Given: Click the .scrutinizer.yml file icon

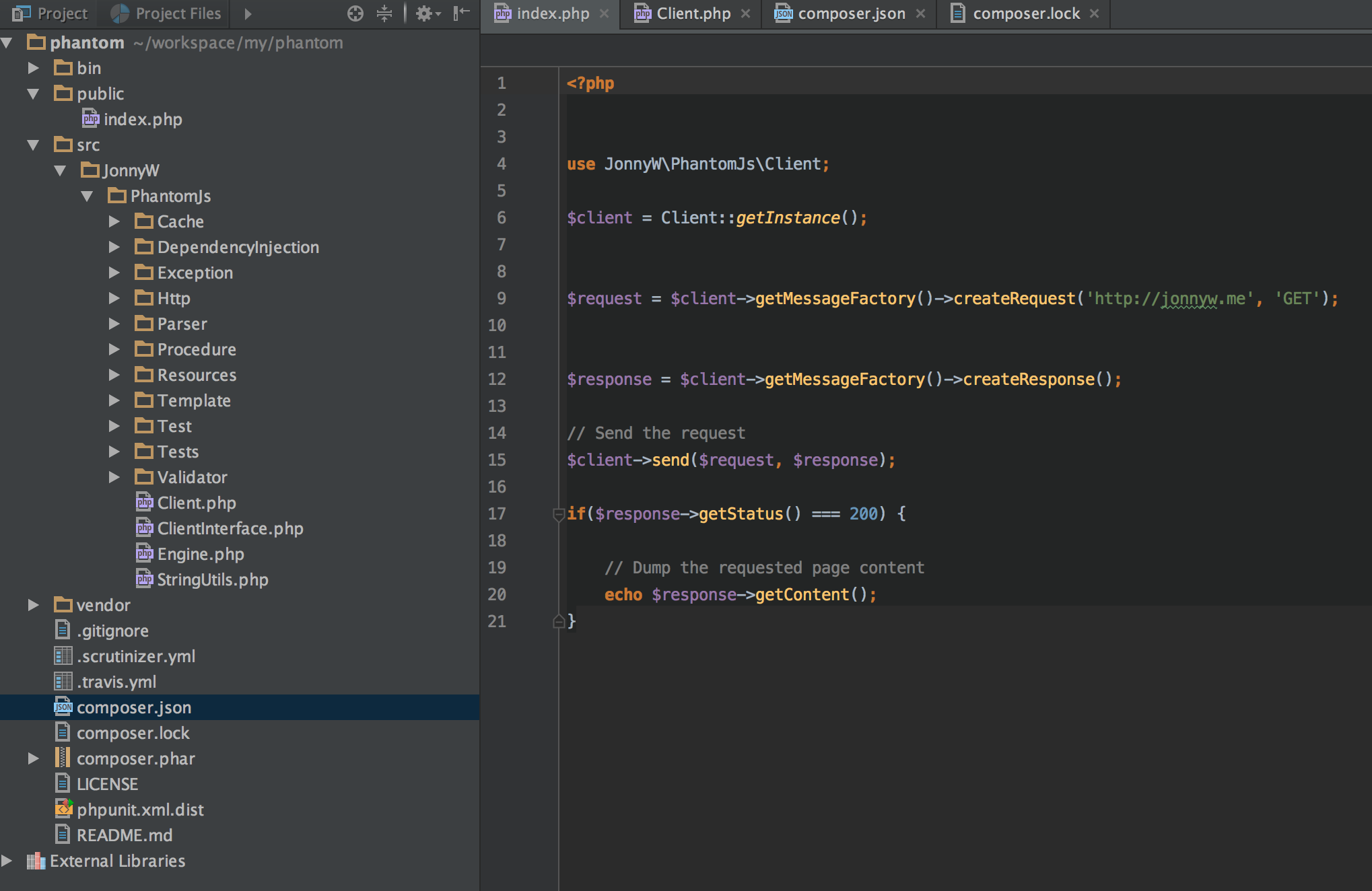Looking at the screenshot, I should 63,655.
